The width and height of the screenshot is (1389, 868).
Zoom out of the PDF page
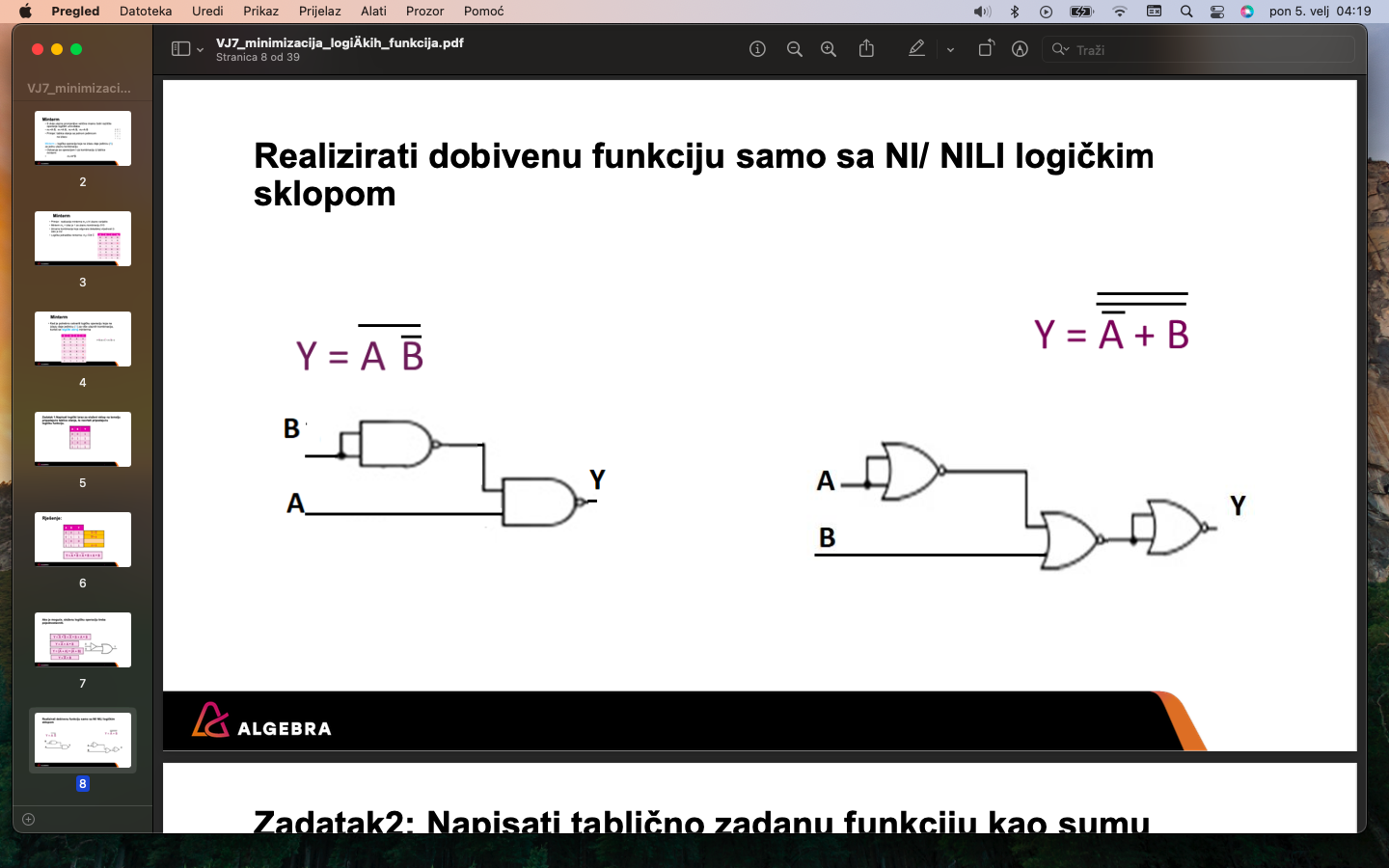[794, 49]
